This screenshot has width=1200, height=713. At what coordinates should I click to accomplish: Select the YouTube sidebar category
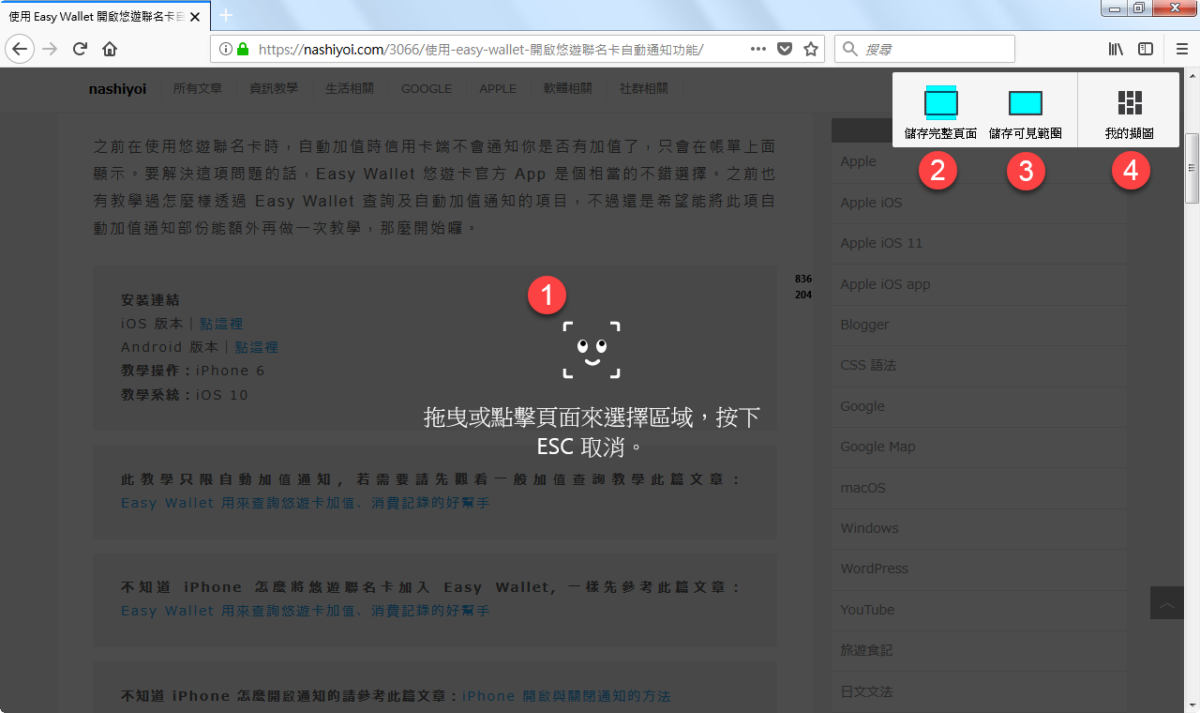[x=867, y=609]
